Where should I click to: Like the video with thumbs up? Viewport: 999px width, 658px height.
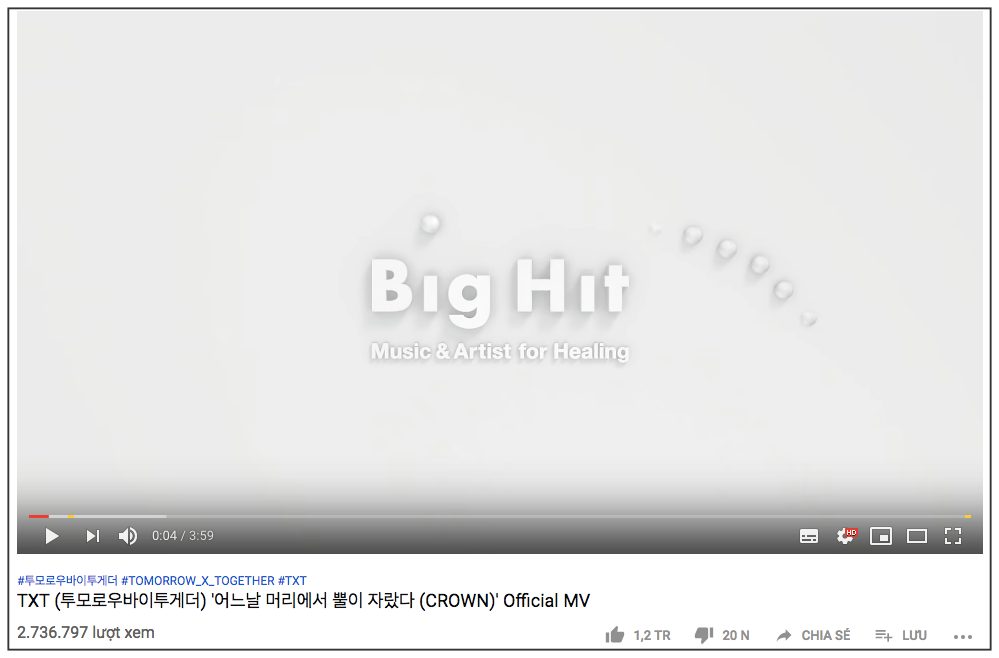tap(615, 635)
